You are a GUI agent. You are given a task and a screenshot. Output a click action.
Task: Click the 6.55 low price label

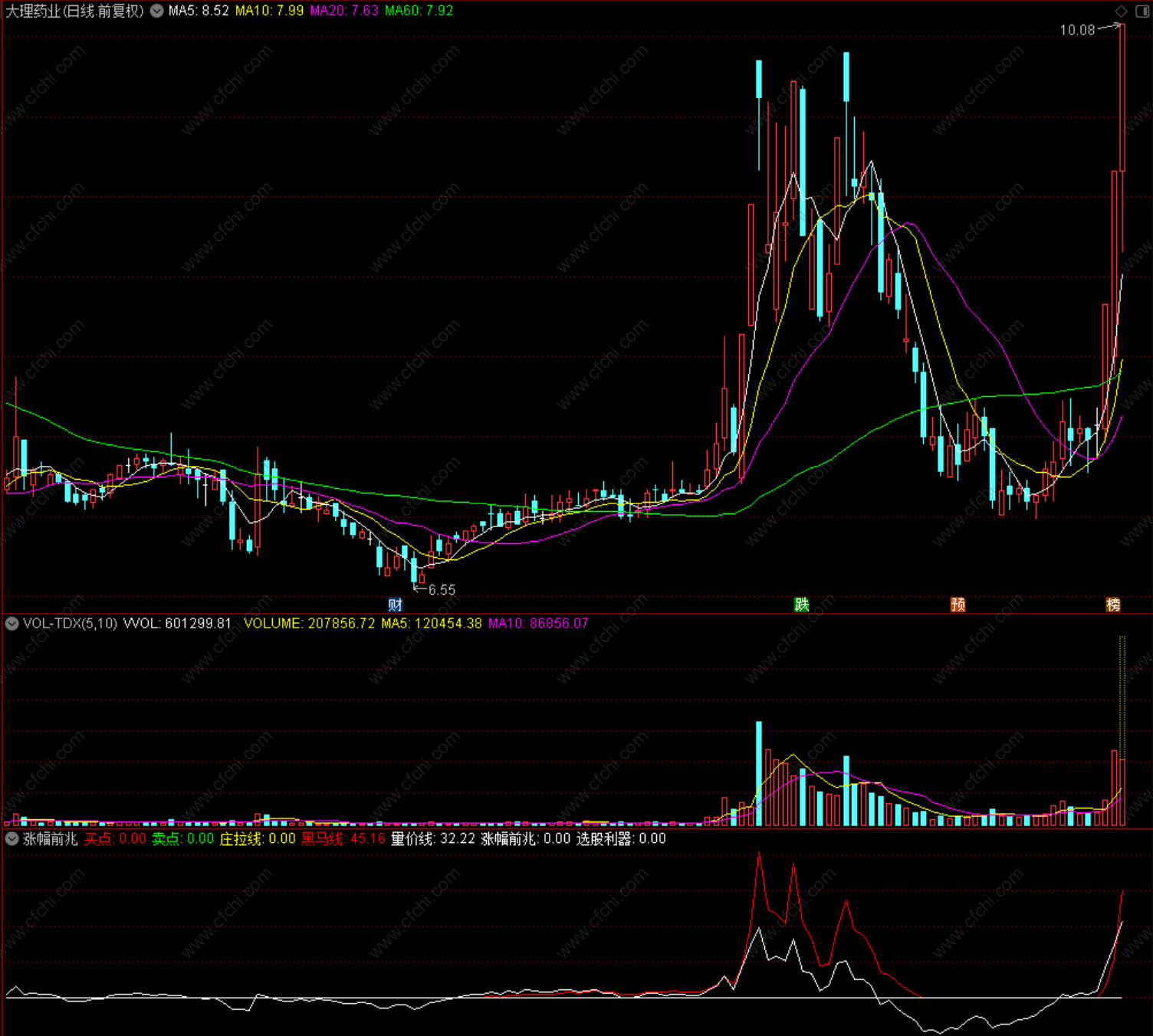tap(442, 590)
